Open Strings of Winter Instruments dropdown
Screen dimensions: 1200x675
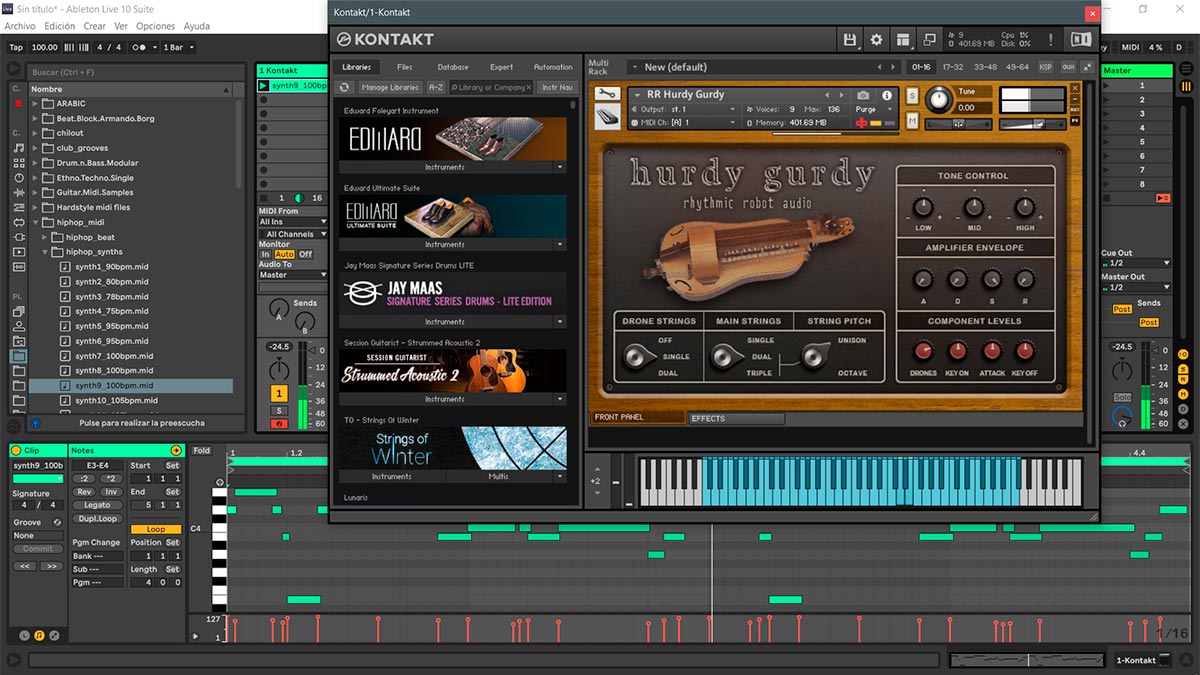tap(392, 477)
